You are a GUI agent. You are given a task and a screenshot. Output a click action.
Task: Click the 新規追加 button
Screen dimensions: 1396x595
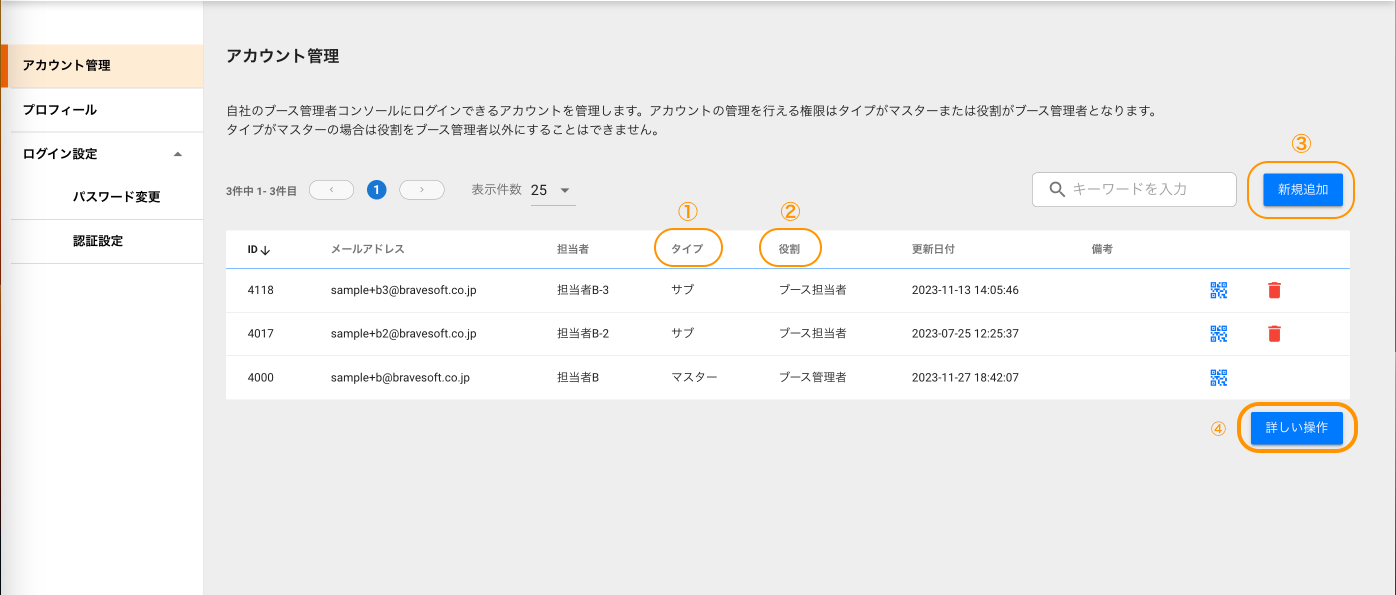point(1302,190)
